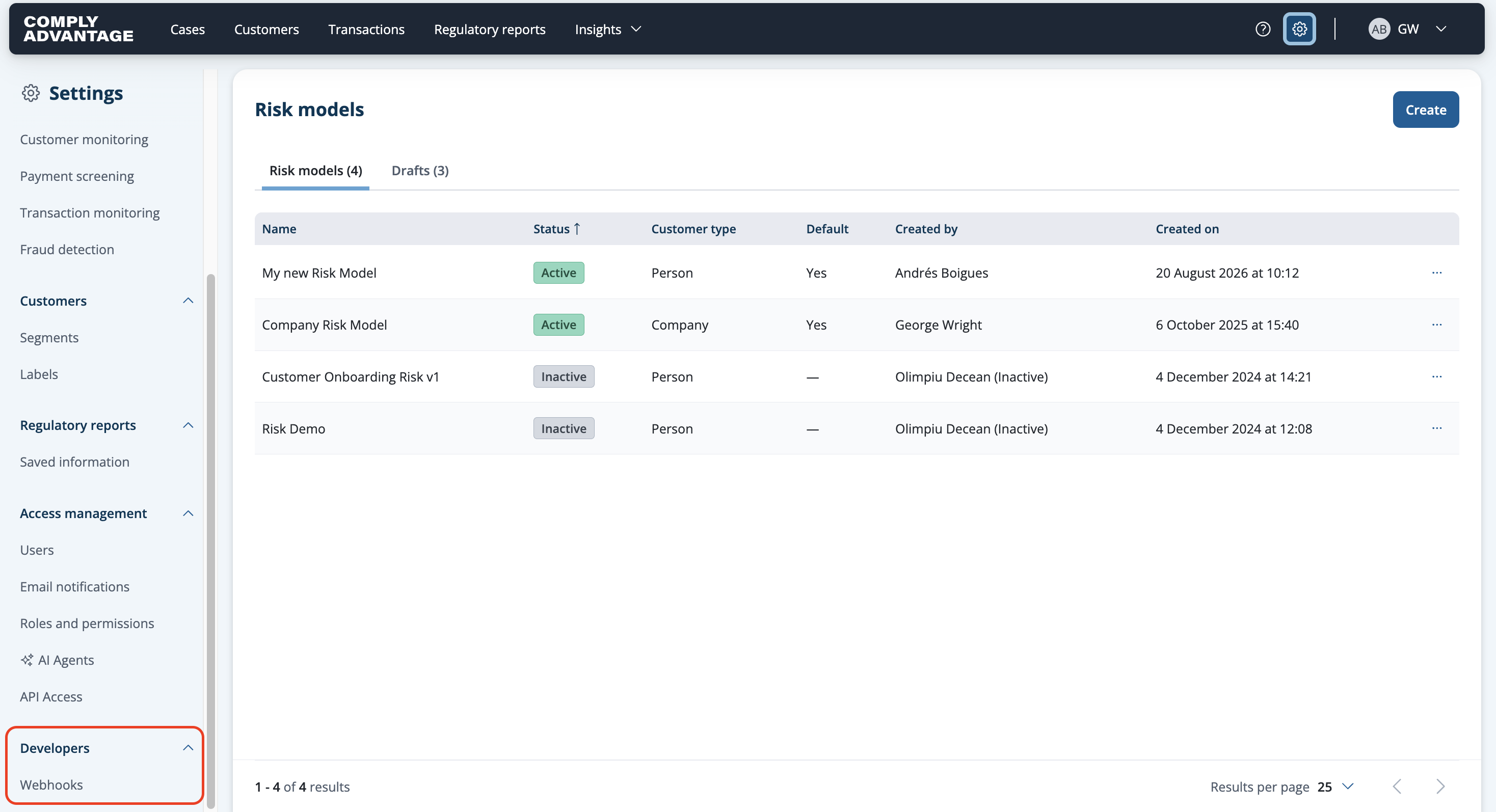Click Active badge for Company Risk Model
This screenshot has width=1496, height=812.
tap(558, 324)
